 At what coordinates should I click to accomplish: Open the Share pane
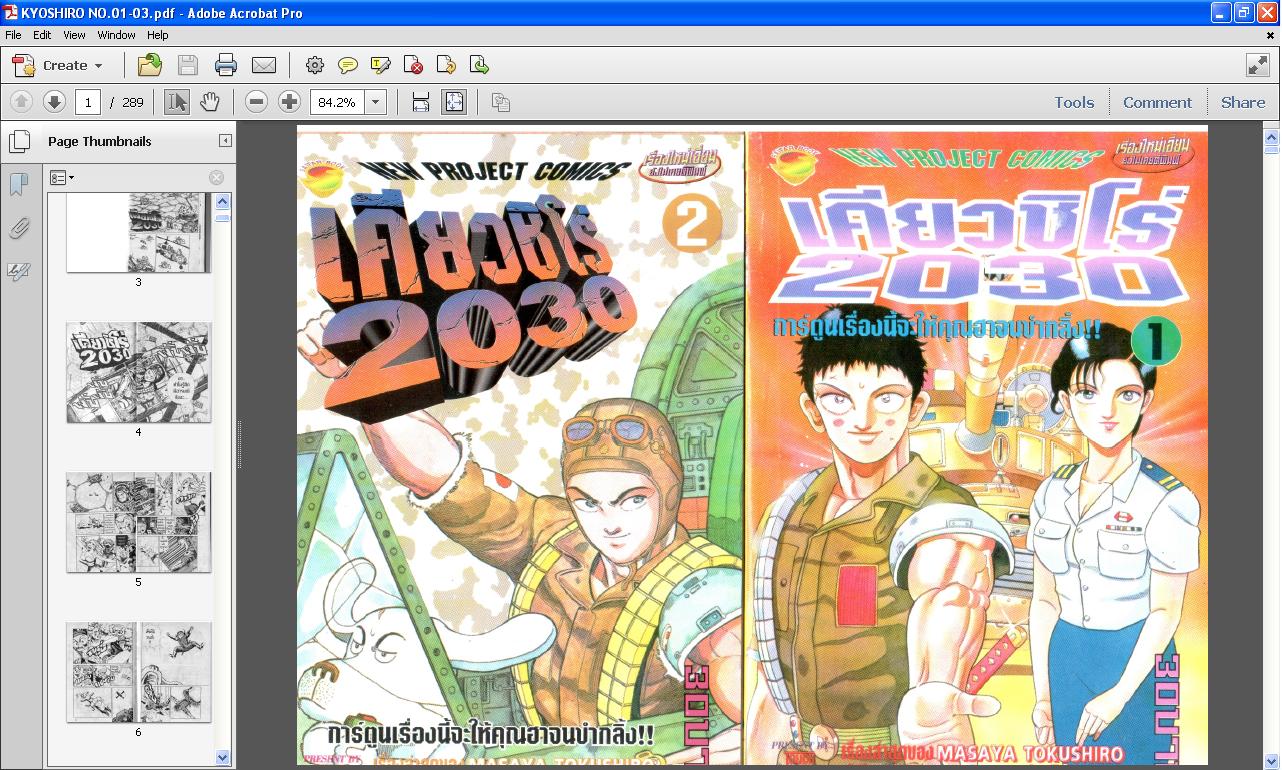[1243, 102]
